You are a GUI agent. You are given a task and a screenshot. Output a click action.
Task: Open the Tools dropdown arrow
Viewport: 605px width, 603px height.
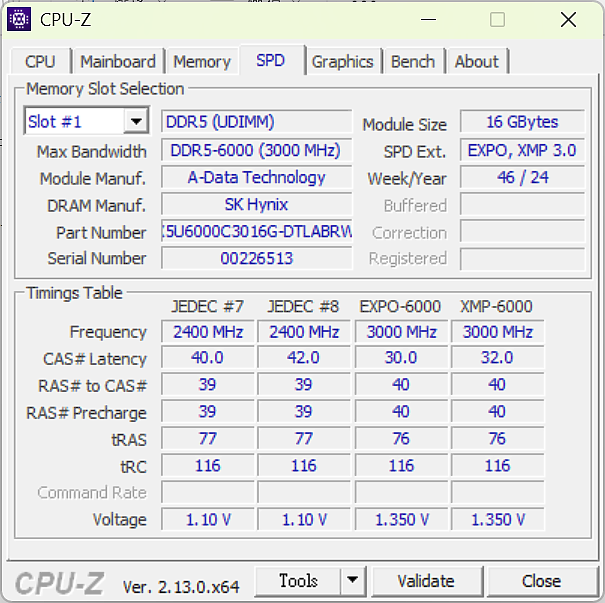click(353, 581)
